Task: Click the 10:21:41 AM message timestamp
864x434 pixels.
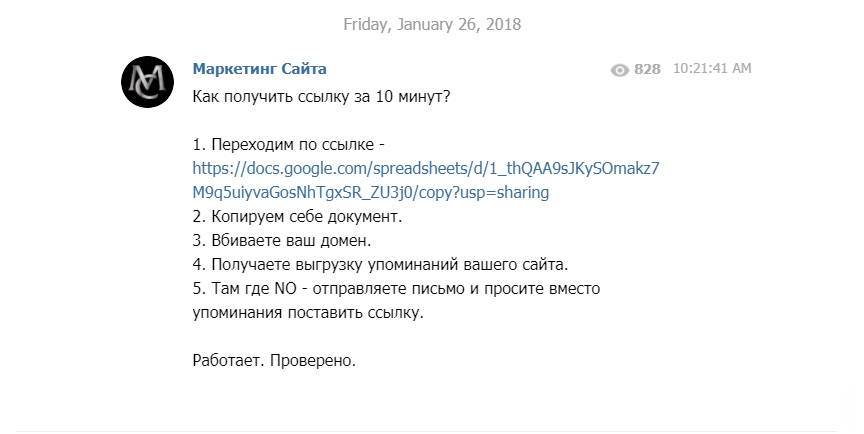Action: pos(712,69)
